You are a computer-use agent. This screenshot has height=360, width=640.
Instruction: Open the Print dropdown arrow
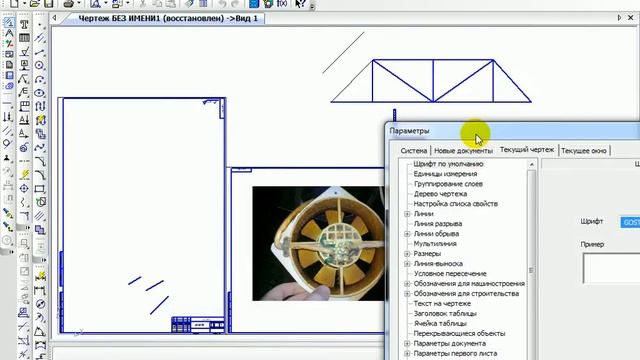pyautogui.click(x=79, y=3)
